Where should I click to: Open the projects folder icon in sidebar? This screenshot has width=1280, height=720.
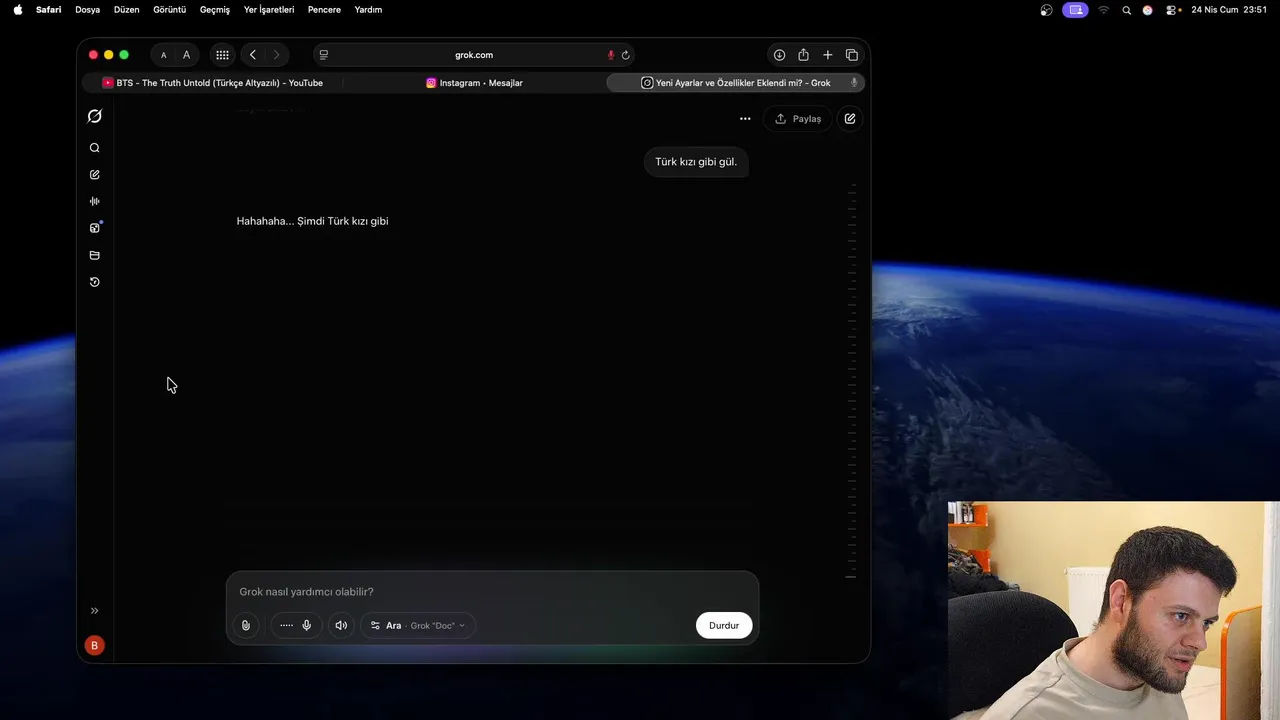click(94, 255)
